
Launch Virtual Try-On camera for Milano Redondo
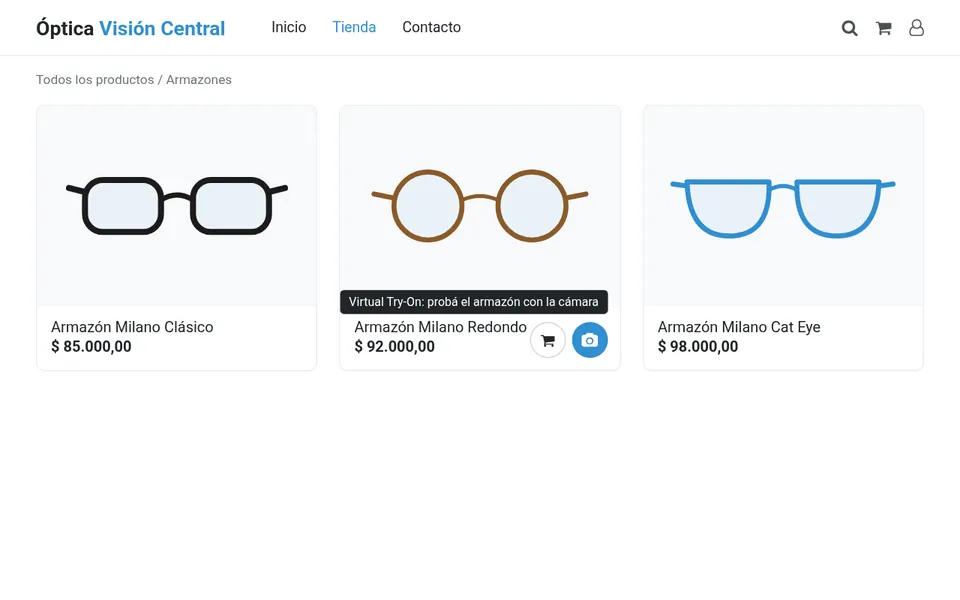pyautogui.click(x=590, y=340)
